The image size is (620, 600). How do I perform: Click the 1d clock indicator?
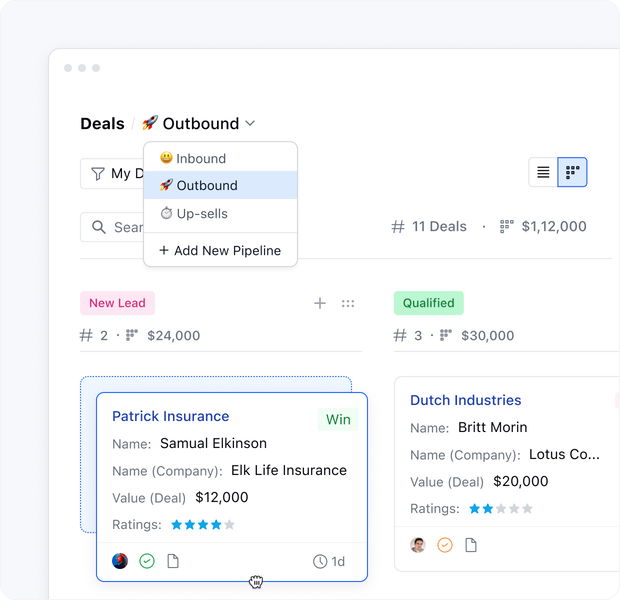329,561
